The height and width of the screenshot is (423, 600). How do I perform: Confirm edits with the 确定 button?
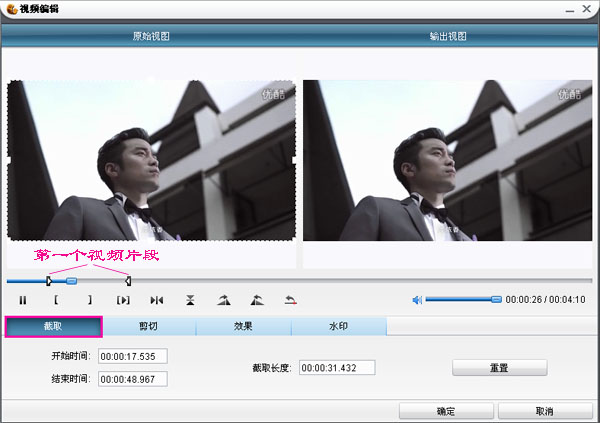pyautogui.click(x=446, y=411)
